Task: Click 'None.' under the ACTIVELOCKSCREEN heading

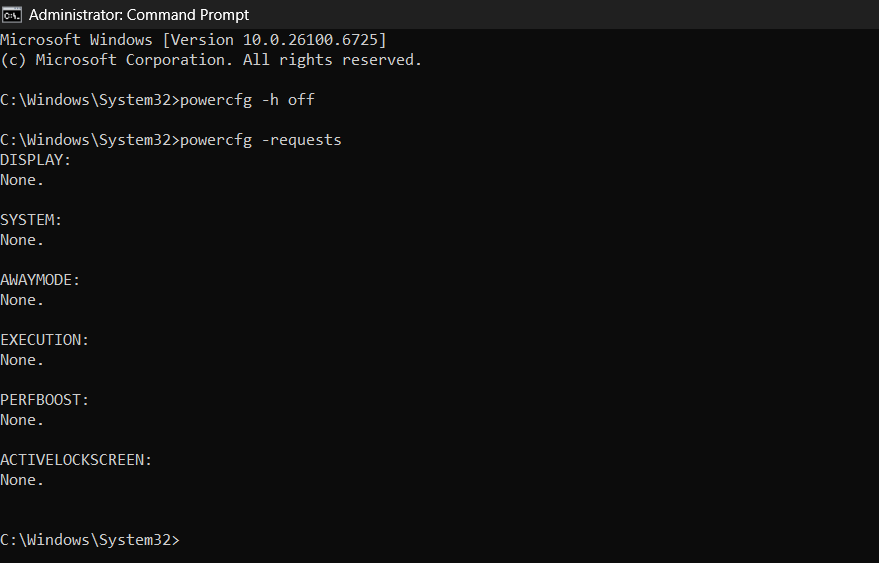Action: (x=22, y=480)
